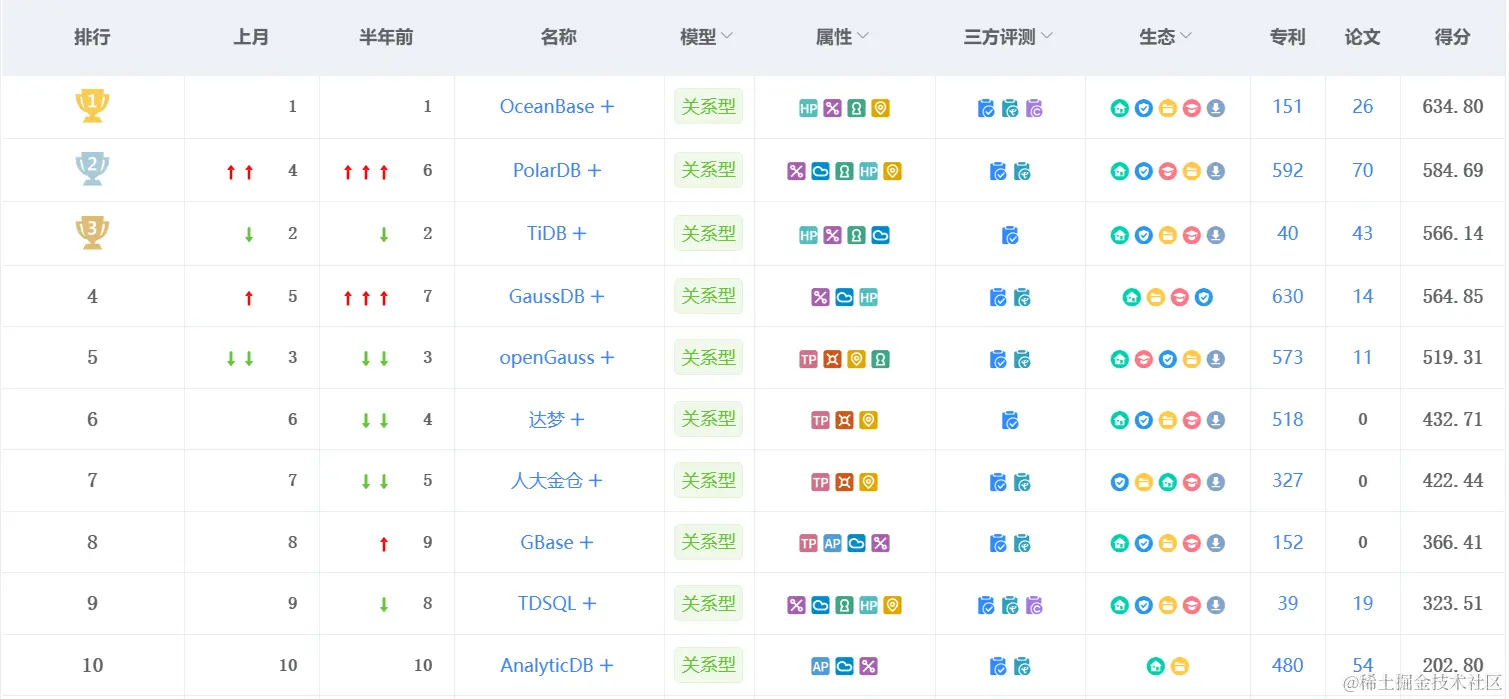Viewport: 1509px width, 699px height.
Task: Click the HP attribute icon in OceanBase row
Action: pos(808,108)
